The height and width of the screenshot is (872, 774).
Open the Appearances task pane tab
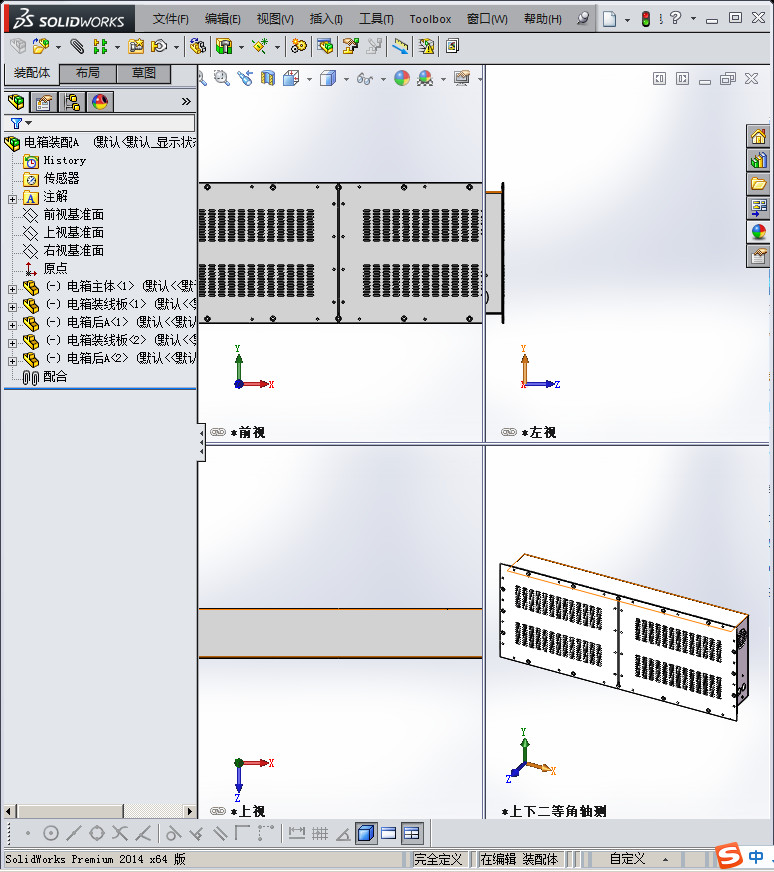pos(758,232)
